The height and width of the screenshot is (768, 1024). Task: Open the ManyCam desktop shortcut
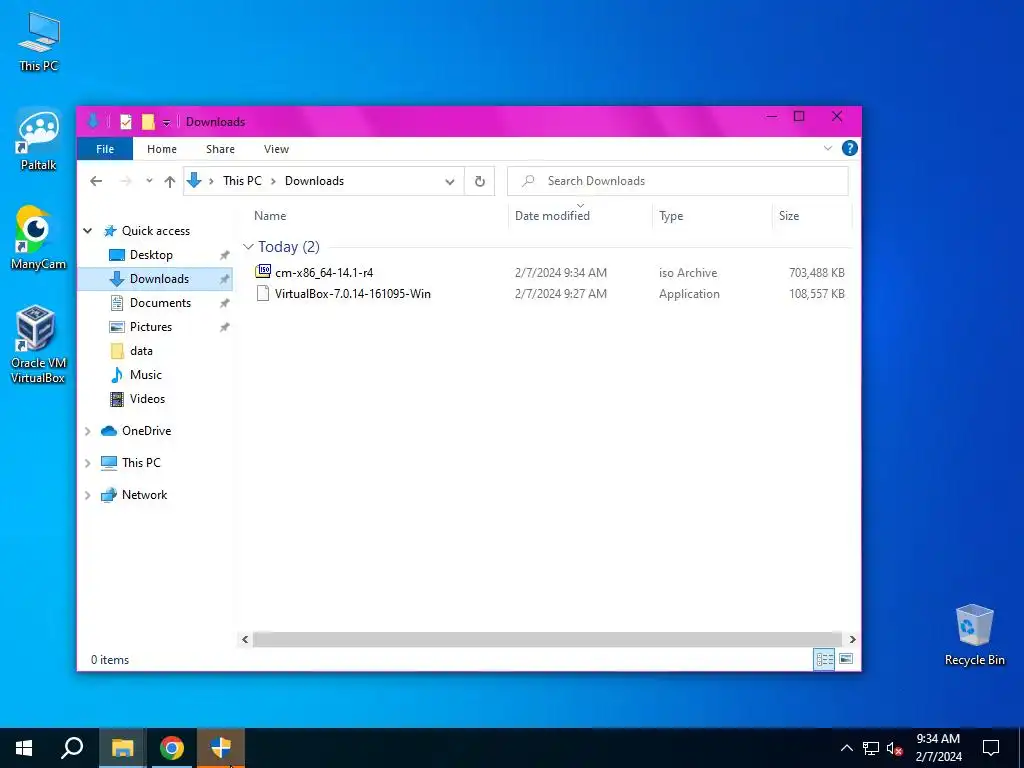click(x=39, y=238)
